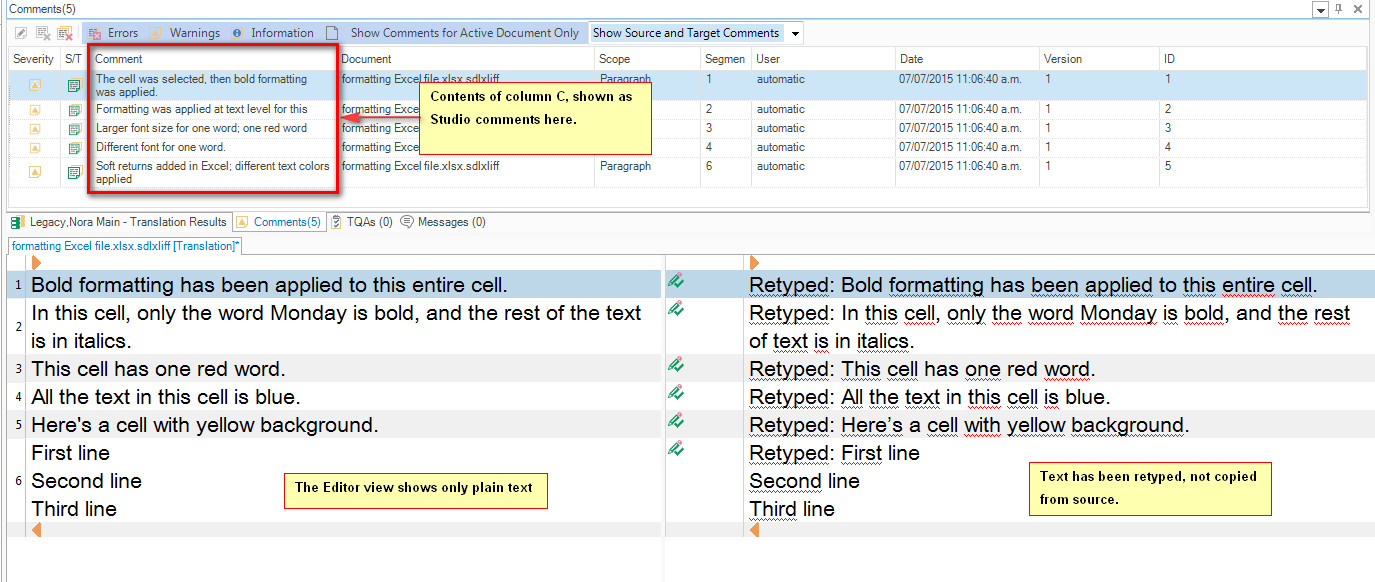This screenshot has height=582, width=1375.
Task: Click the edit comment pencil icon
Action: click(21, 33)
